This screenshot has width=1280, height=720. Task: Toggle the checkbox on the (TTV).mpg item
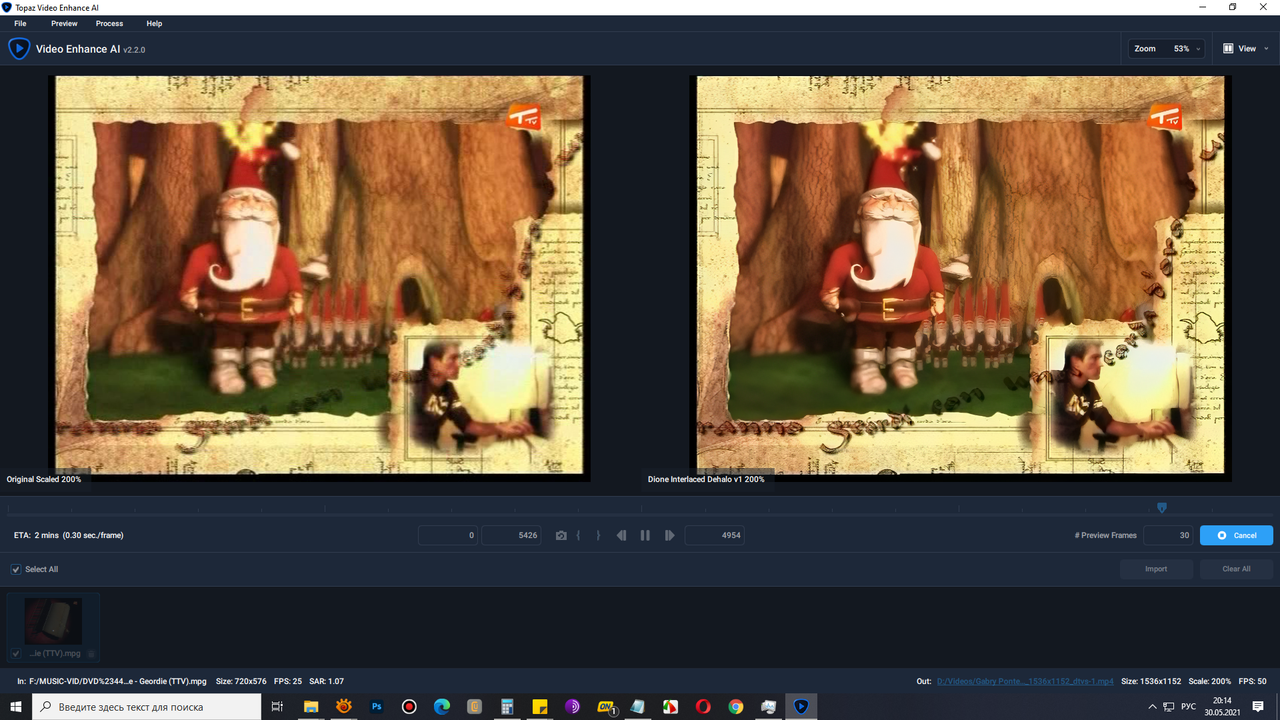[16, 653]
